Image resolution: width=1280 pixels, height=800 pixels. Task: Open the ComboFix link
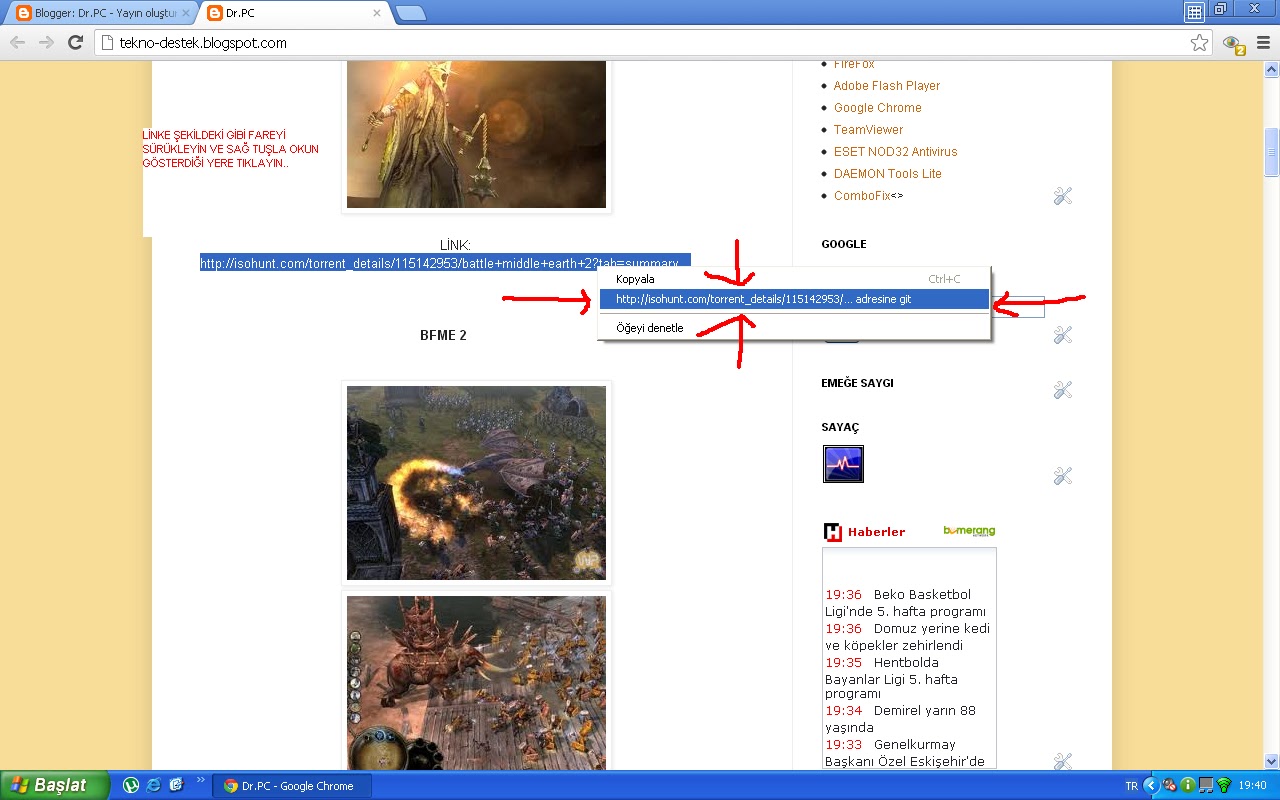click(x=862, y=196)
